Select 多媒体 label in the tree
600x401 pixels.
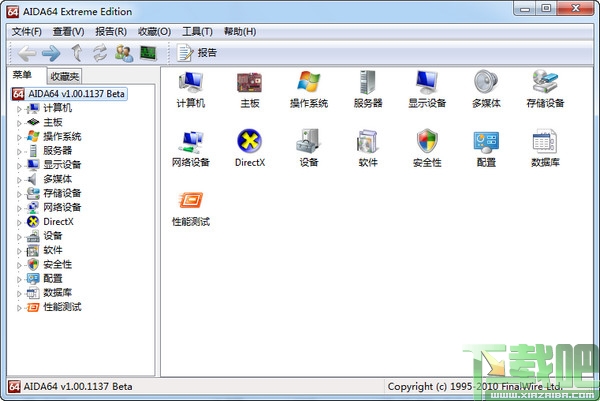coord(57,179)
